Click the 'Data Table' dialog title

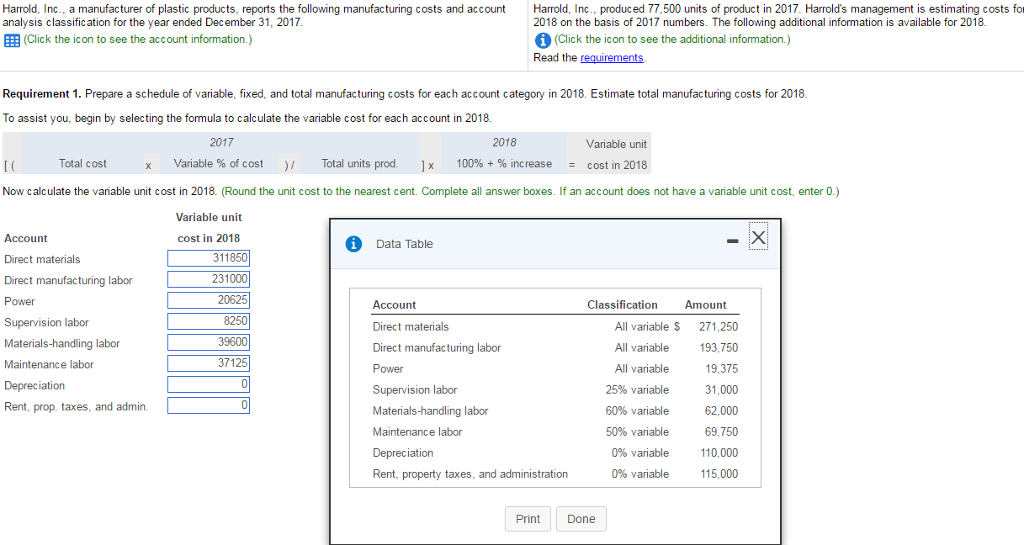pos(404,244)
